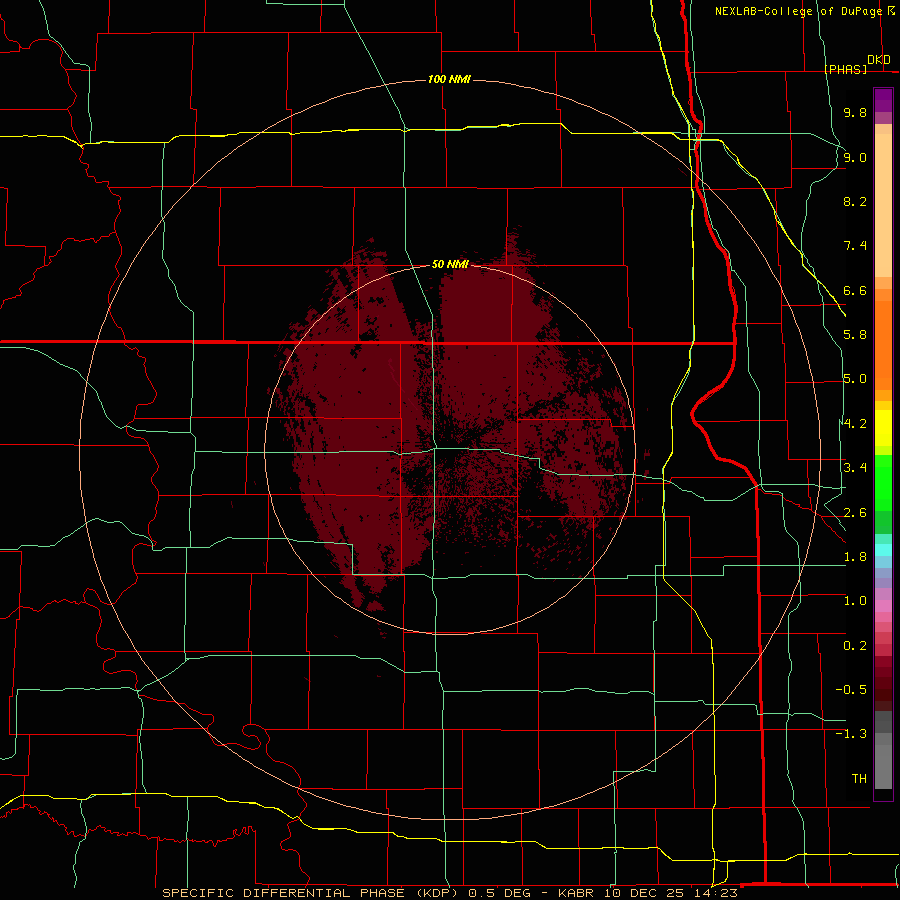Pick the bright green segment of the color bar
Screen dimensions: 900x900
point(883,483)
